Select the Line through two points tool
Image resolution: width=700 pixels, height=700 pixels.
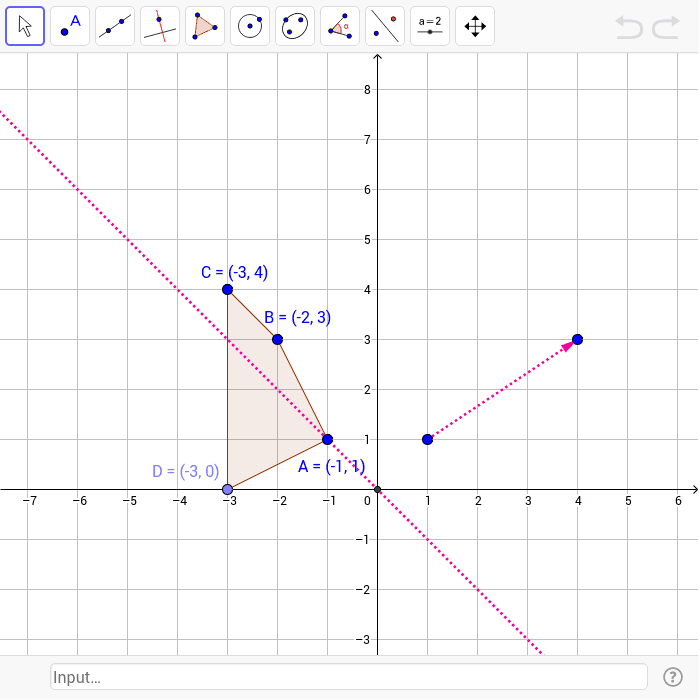pyautogui.click(x=115, y=26)
